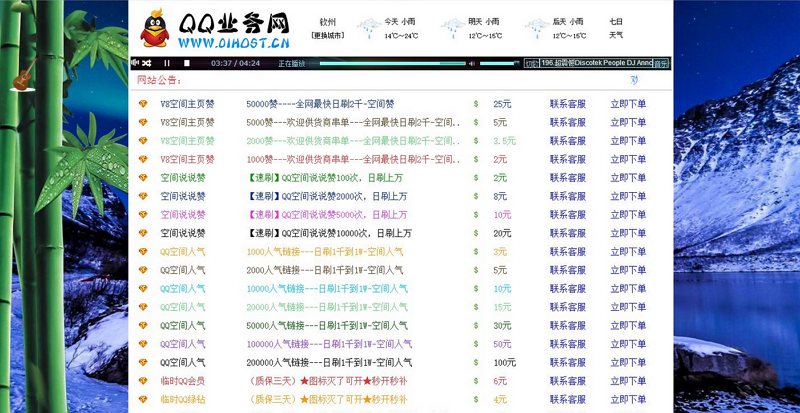
Task: Adjust the player volume slider
Action: 499,63
